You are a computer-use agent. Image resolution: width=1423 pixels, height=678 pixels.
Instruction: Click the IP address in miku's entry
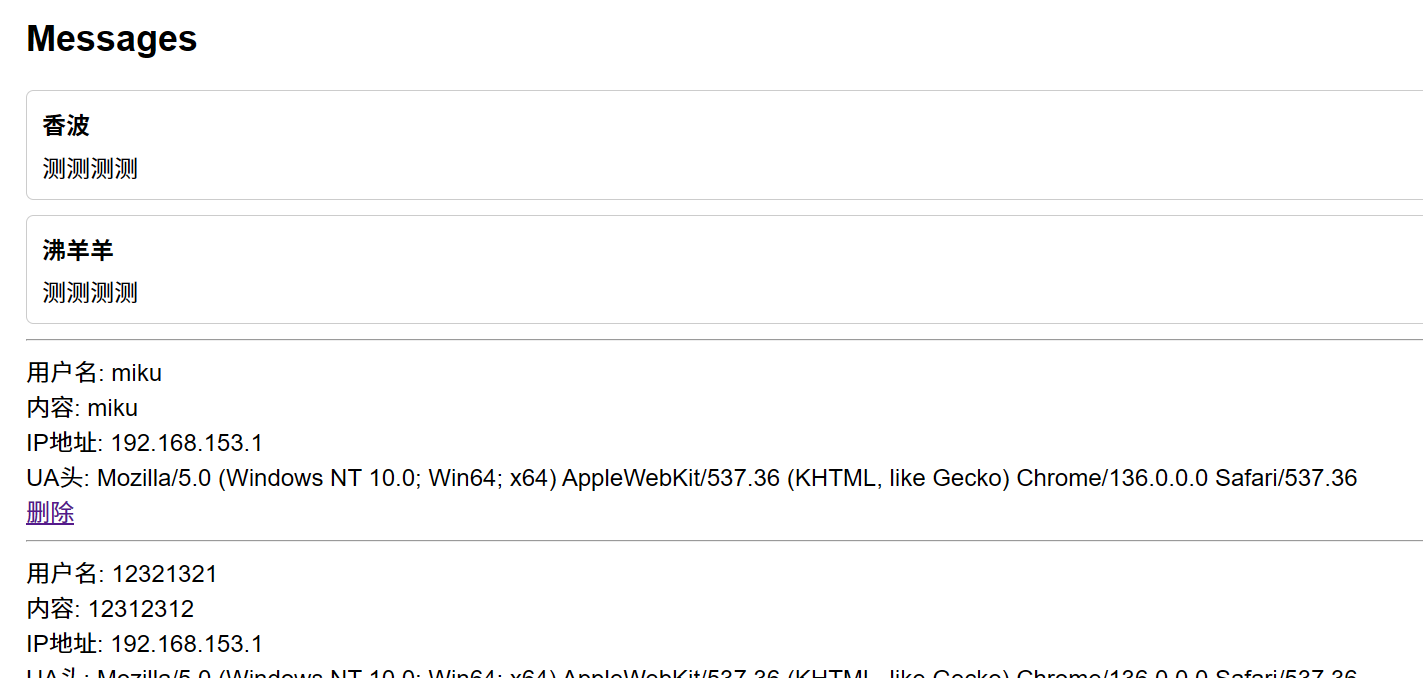click(x=186, y=443)
